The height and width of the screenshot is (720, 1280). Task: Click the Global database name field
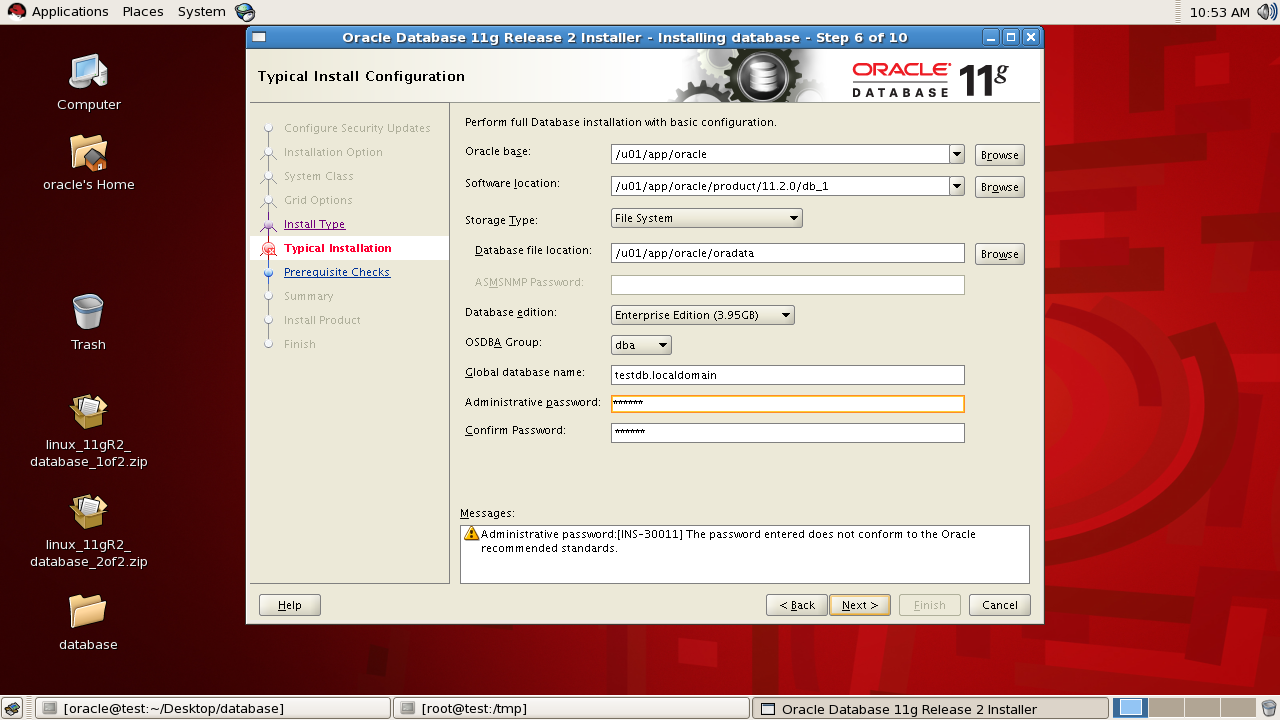(788, 375)
